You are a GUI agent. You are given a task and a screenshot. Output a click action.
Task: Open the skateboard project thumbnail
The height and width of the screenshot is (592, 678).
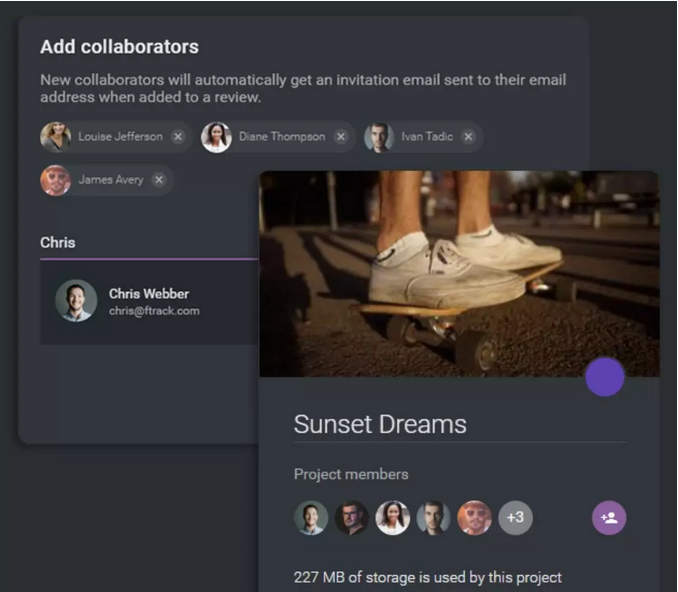459,274
